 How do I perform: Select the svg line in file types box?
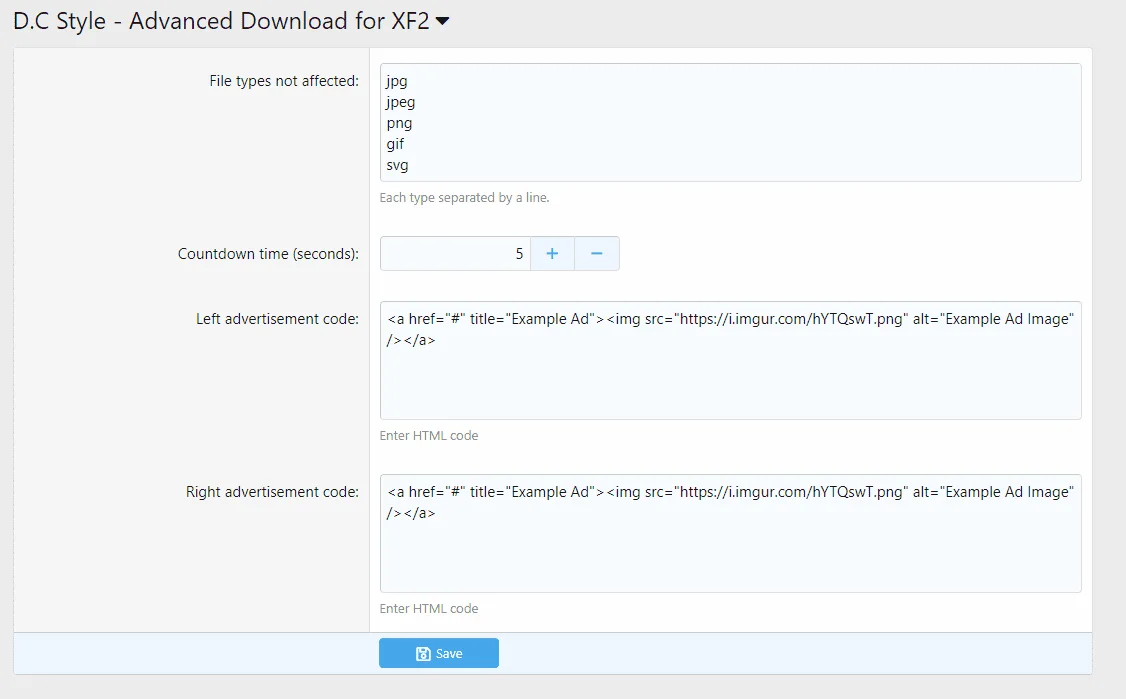(x=396, y=165)
